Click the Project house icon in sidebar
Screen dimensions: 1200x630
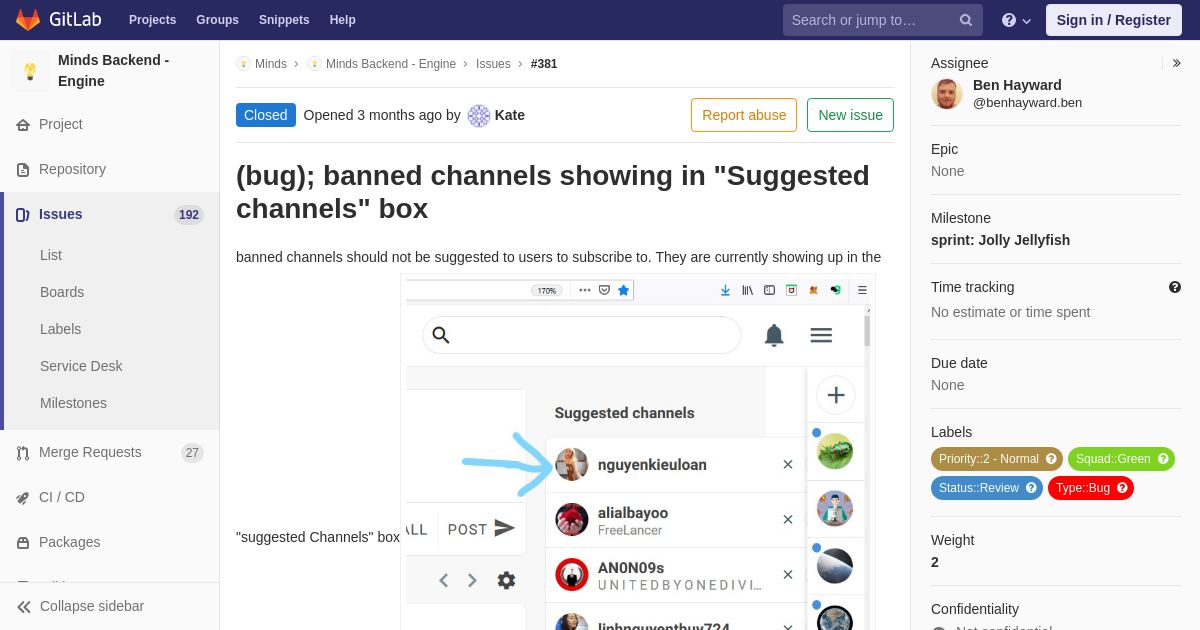pos(23,125)
